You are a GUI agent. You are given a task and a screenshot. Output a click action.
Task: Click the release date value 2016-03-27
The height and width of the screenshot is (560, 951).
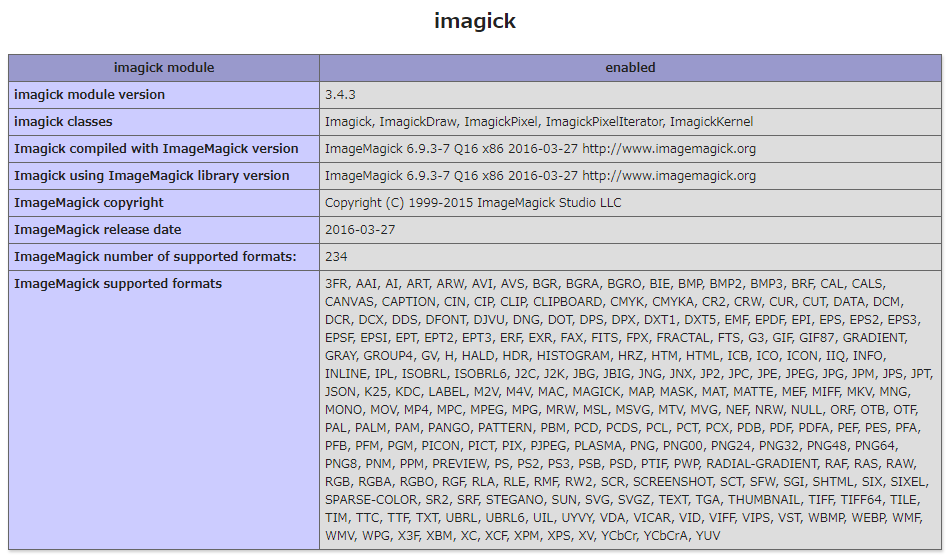point(360,230)
